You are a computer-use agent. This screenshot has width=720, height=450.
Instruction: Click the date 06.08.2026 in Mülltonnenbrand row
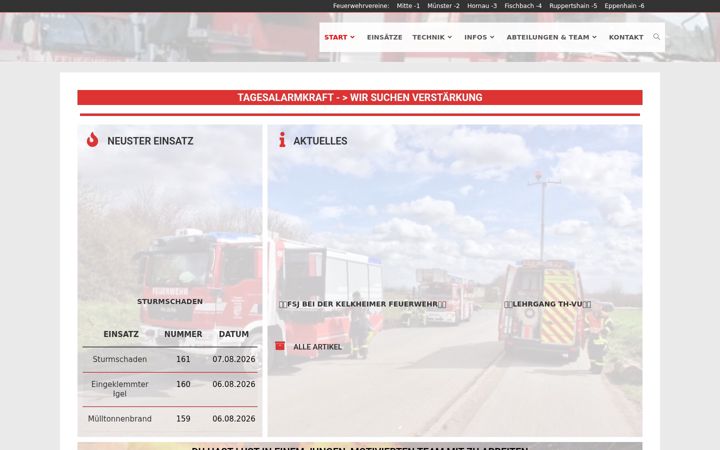234,418
